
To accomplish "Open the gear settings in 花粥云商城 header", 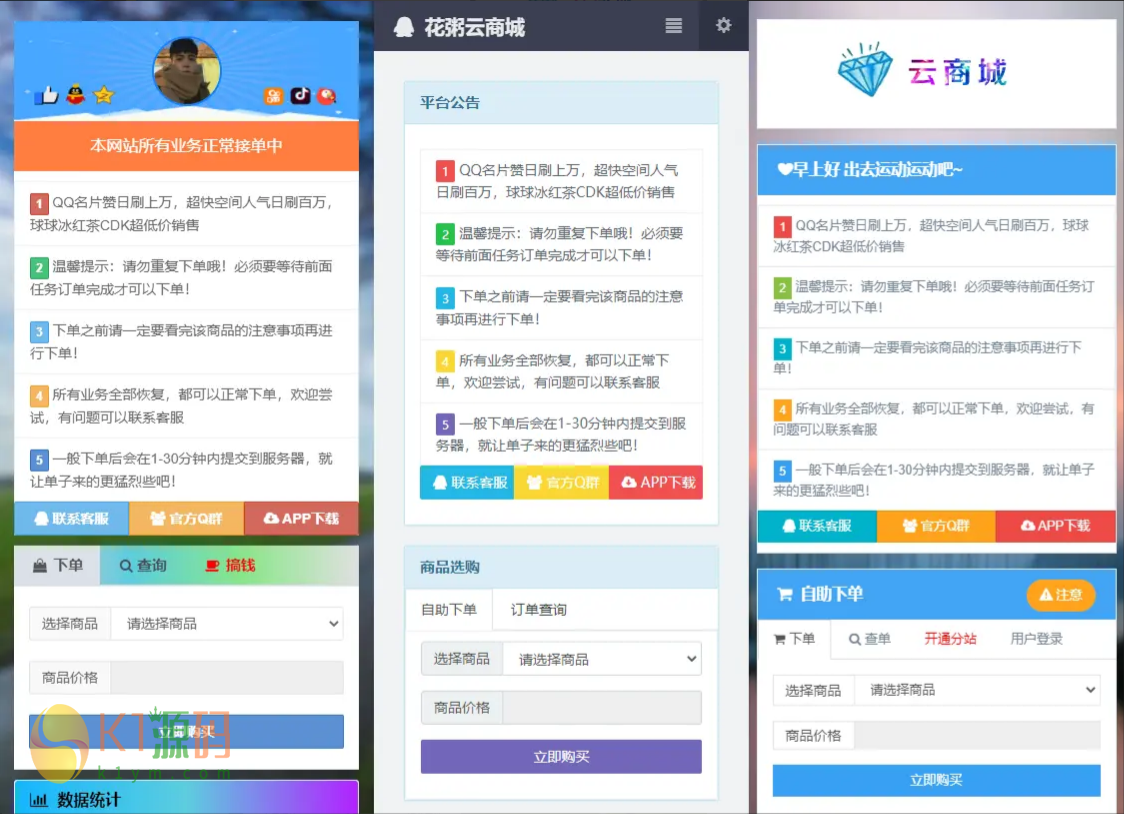I will [x=724, y=25].
